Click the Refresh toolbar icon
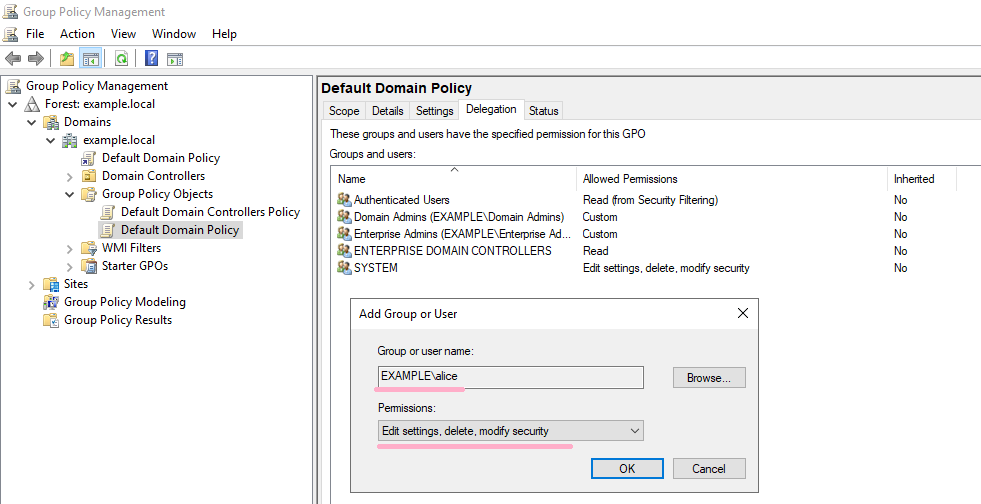981x504 pixels. click(x=121, y=59)
